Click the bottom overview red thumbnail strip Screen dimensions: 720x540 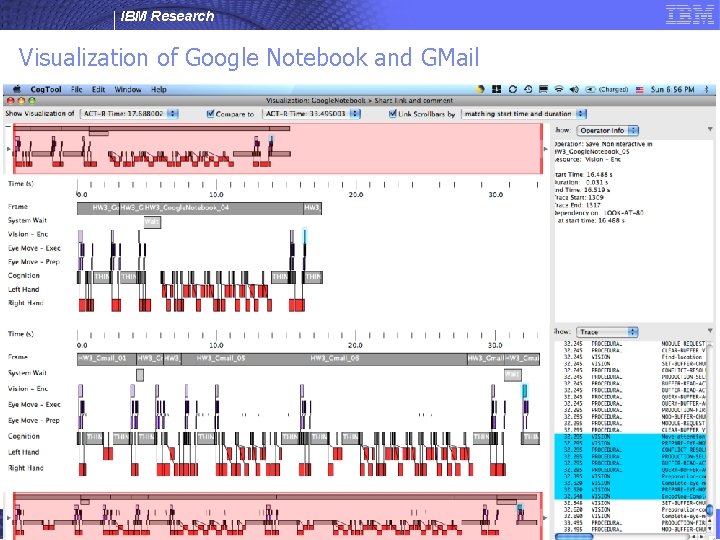(x=277, y=516)
